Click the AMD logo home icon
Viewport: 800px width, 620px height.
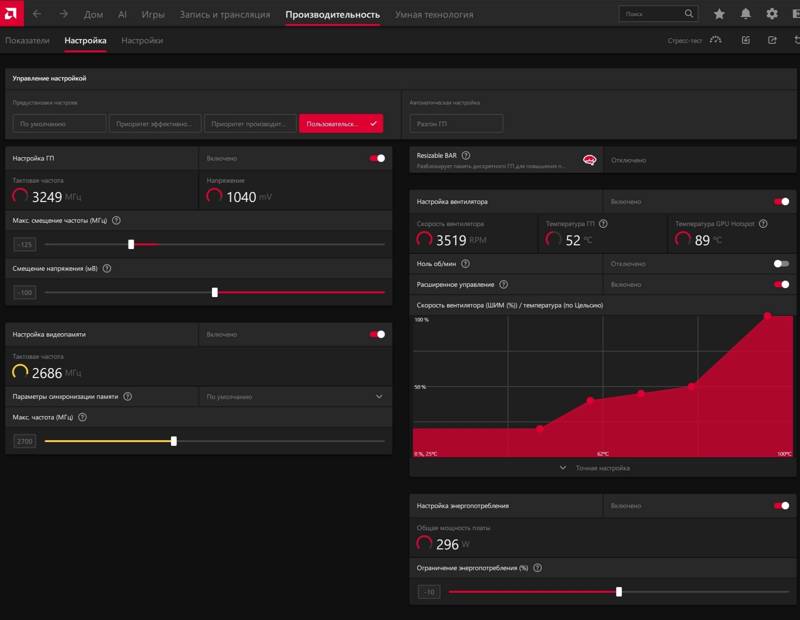click(x=11, y=13)
